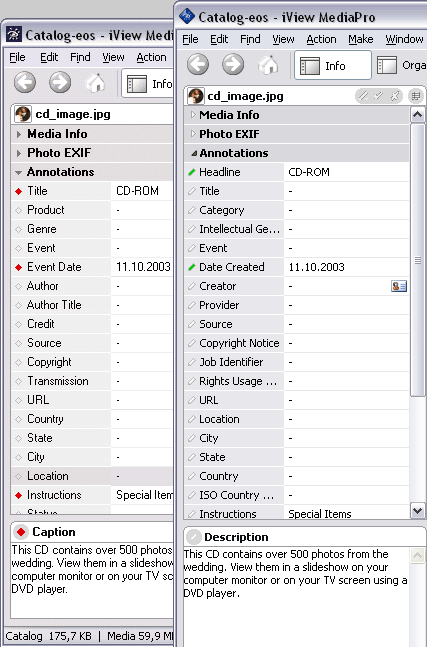Click the red diamond beside Event Date
The width and height of the screenshot is (427, 647).
(x=18, y=267)
